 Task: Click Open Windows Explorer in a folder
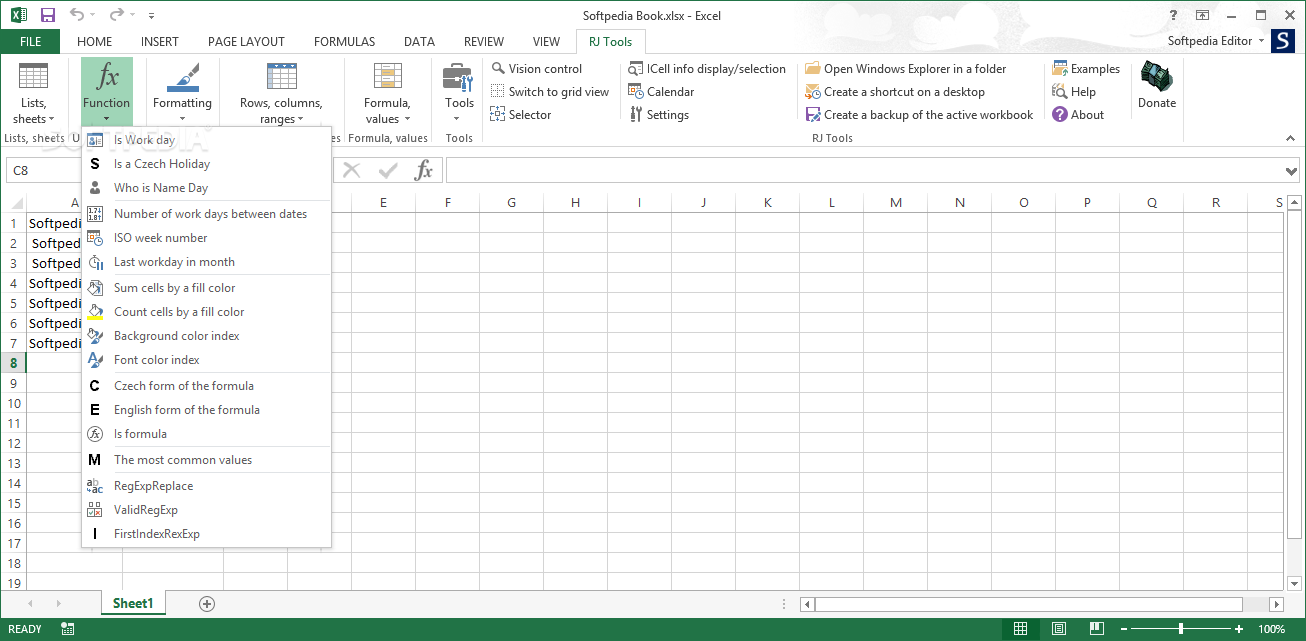906,69
